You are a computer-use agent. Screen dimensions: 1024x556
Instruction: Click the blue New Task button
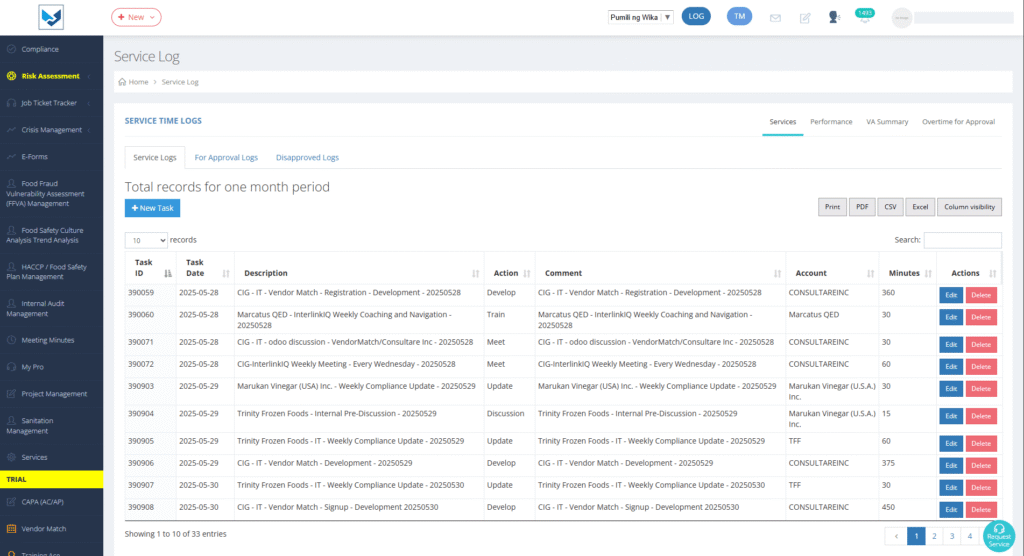point(152,208)
